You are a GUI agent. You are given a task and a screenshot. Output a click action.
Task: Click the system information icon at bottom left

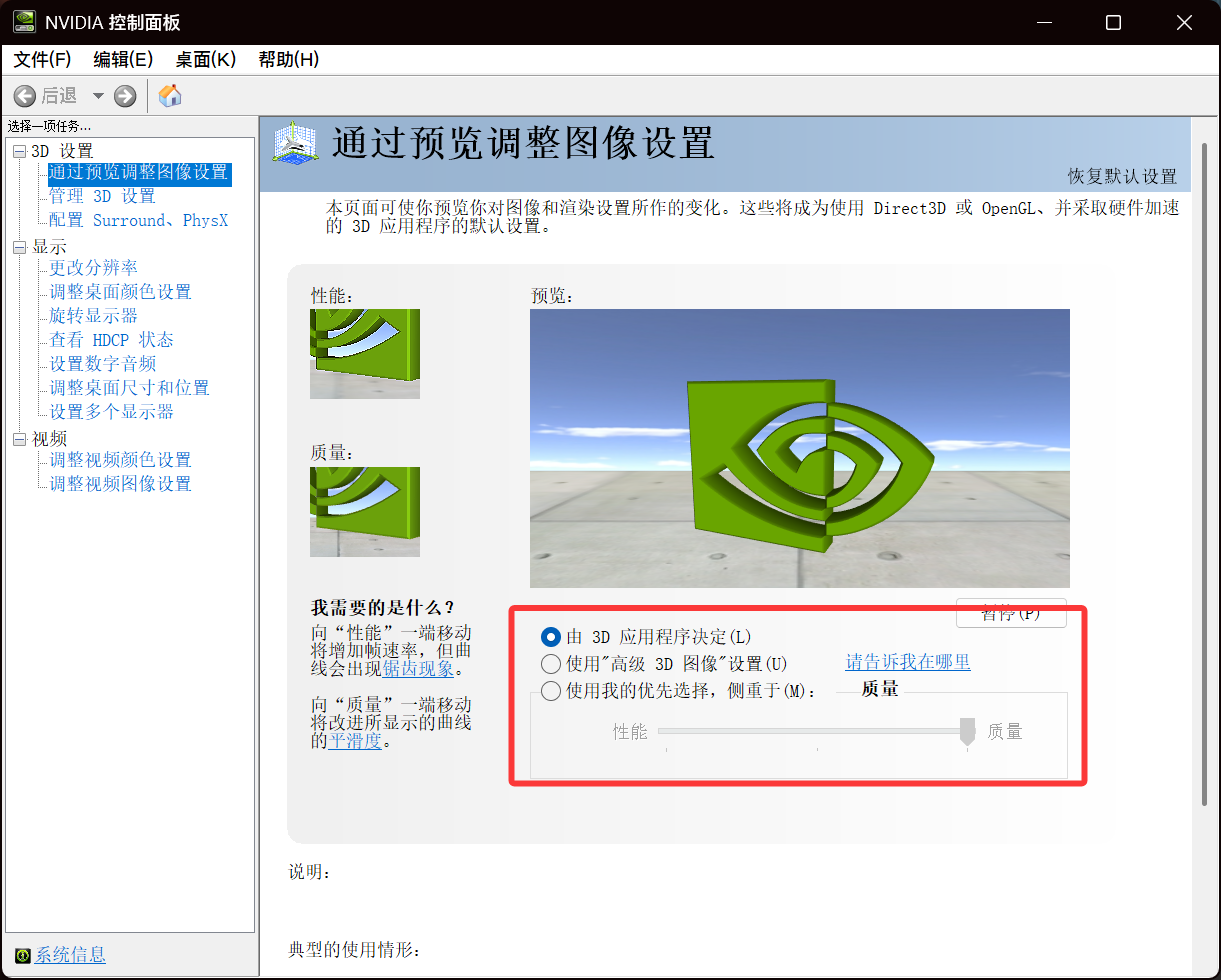pos(23,955)
